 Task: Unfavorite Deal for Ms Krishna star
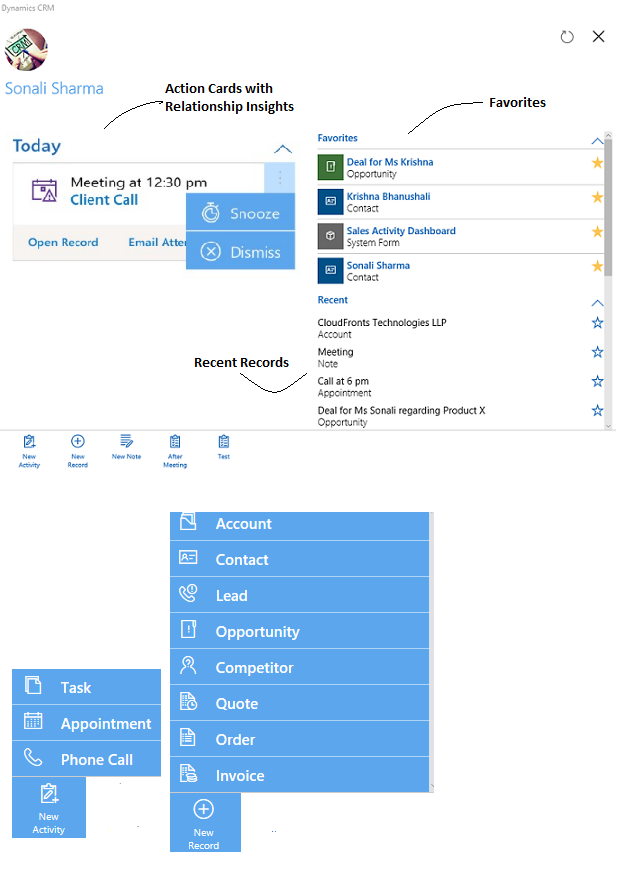pyautogui.click(x=597, y=163)
